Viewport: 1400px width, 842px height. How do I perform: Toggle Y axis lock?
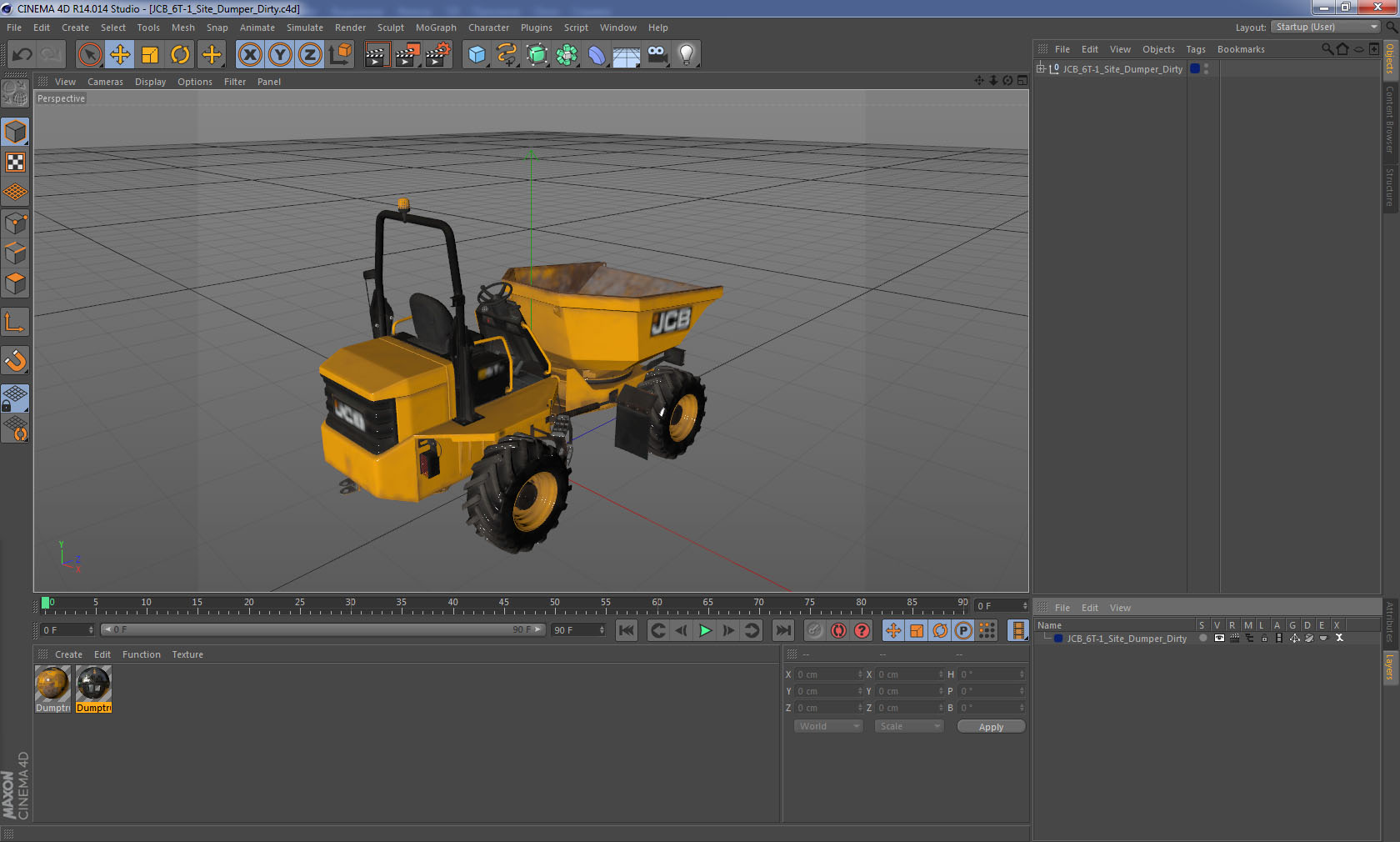[280, 55]
